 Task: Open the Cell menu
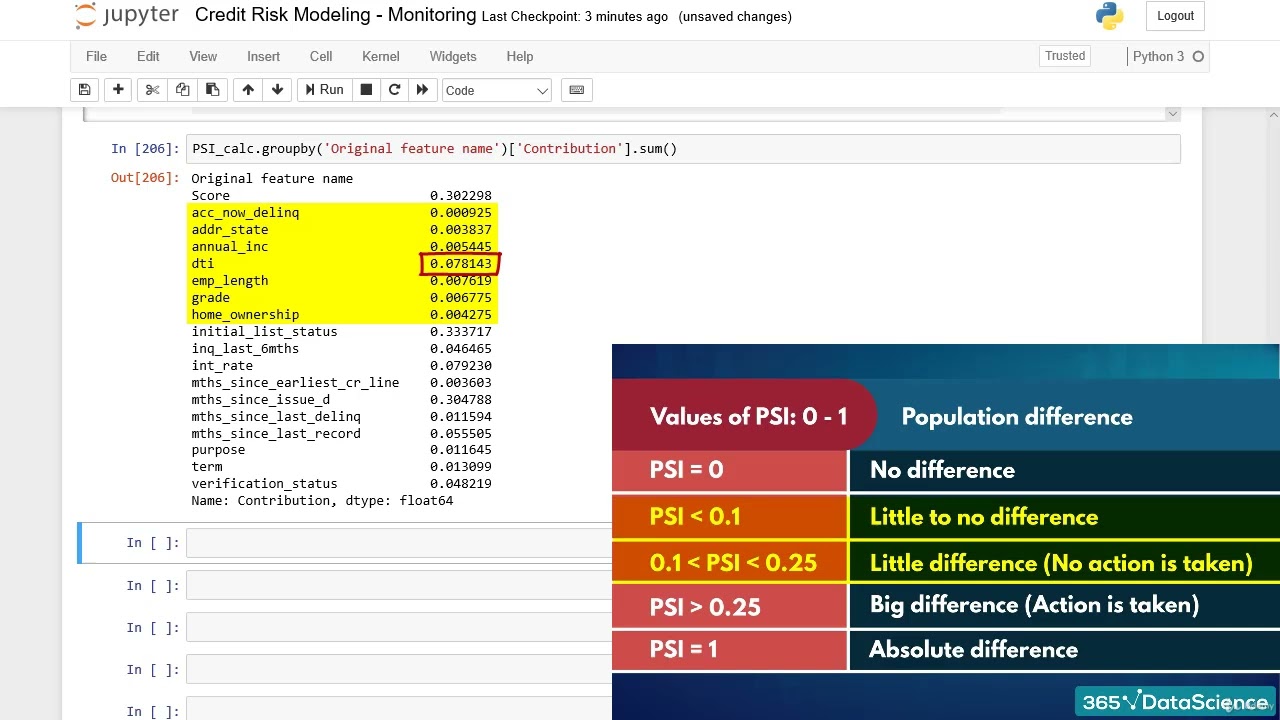click(321, 56)
